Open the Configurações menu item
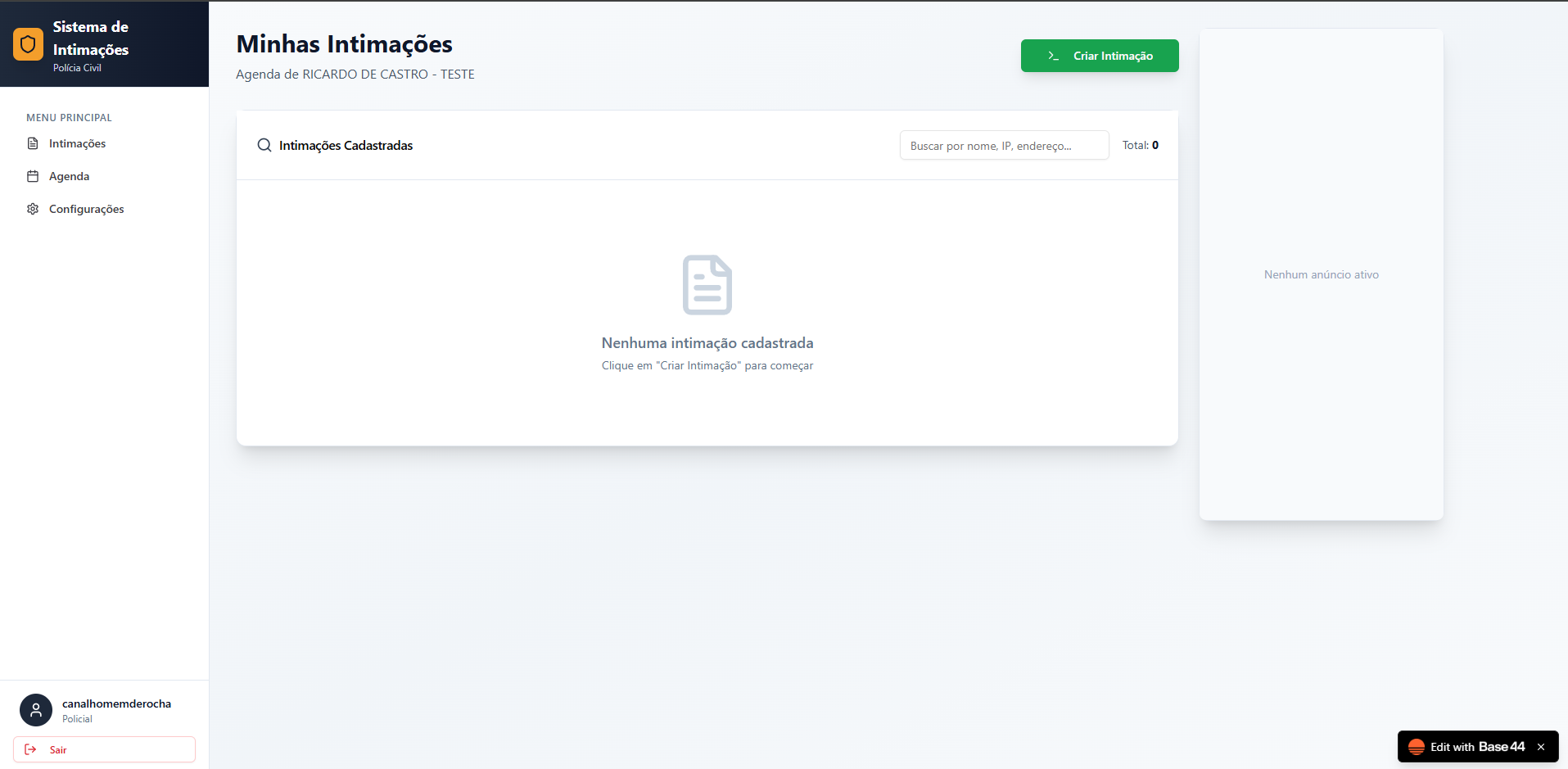The image size is (1568, 769). coord(105,209)
